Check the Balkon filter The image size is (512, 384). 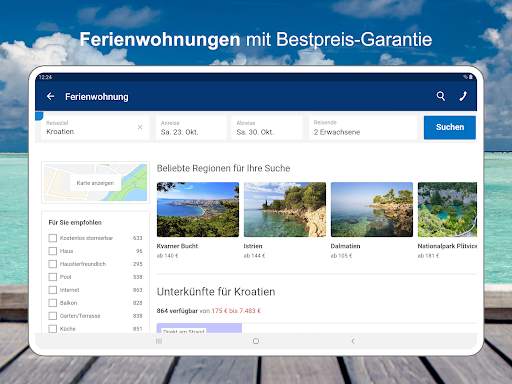(53, 303)
